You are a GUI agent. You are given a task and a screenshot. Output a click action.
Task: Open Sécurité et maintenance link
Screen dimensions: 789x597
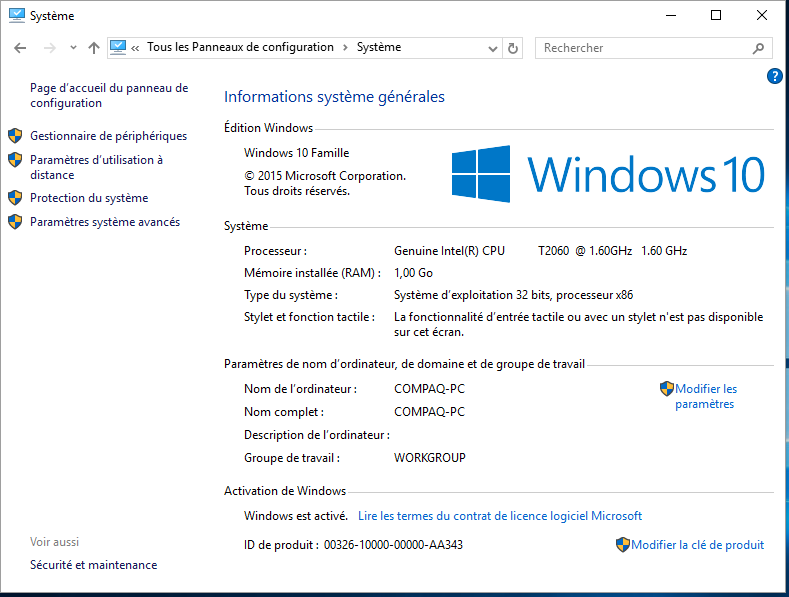(93, 565)
